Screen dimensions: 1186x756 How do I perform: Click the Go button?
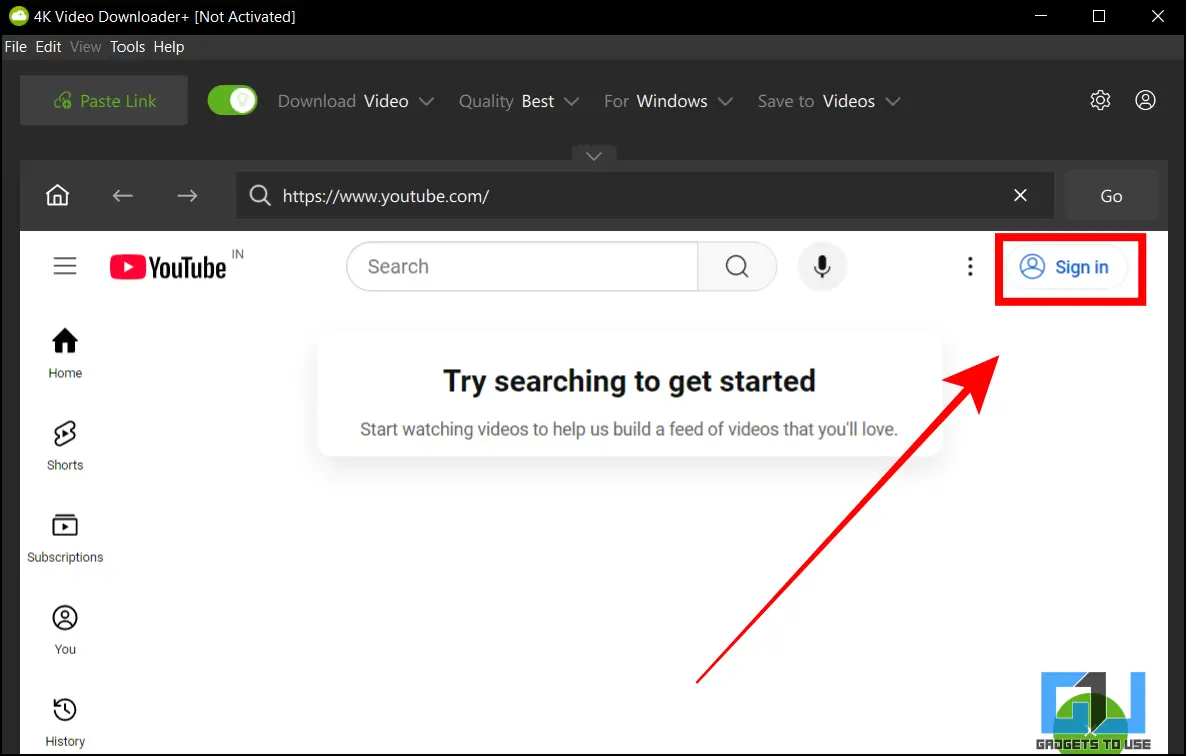coord(1111,196)
